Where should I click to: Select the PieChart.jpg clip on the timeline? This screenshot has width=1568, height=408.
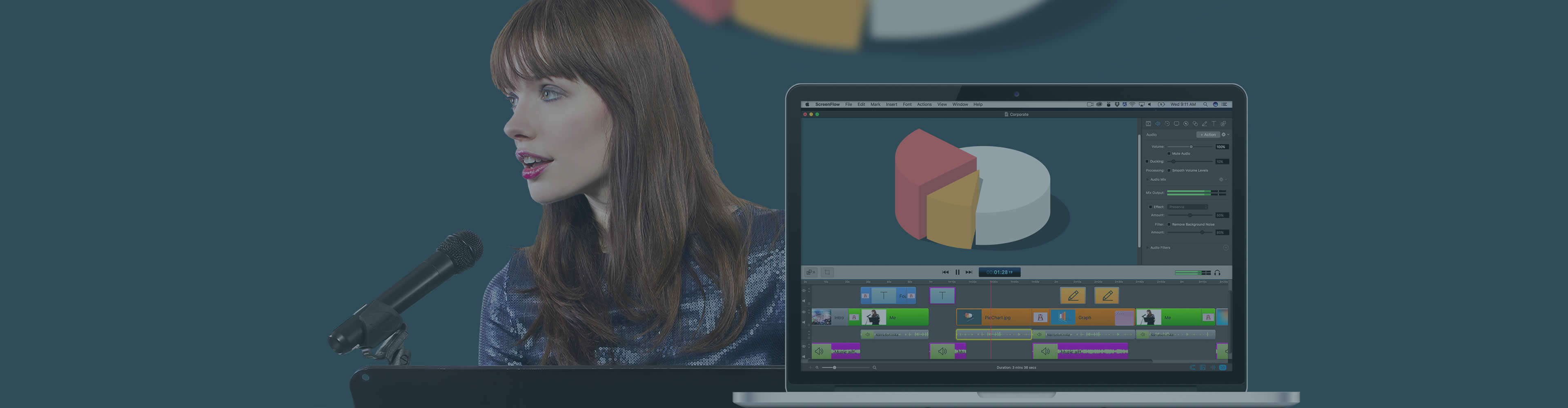tap(998, 317)
